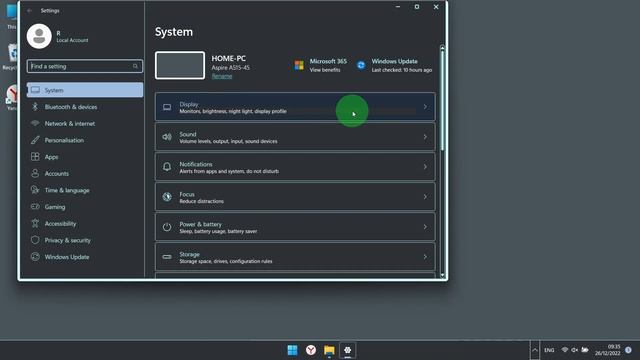The height and width of the screenshot is (360, 640).
Task: Click the user profile avatar
Action: tap(39, 36)
